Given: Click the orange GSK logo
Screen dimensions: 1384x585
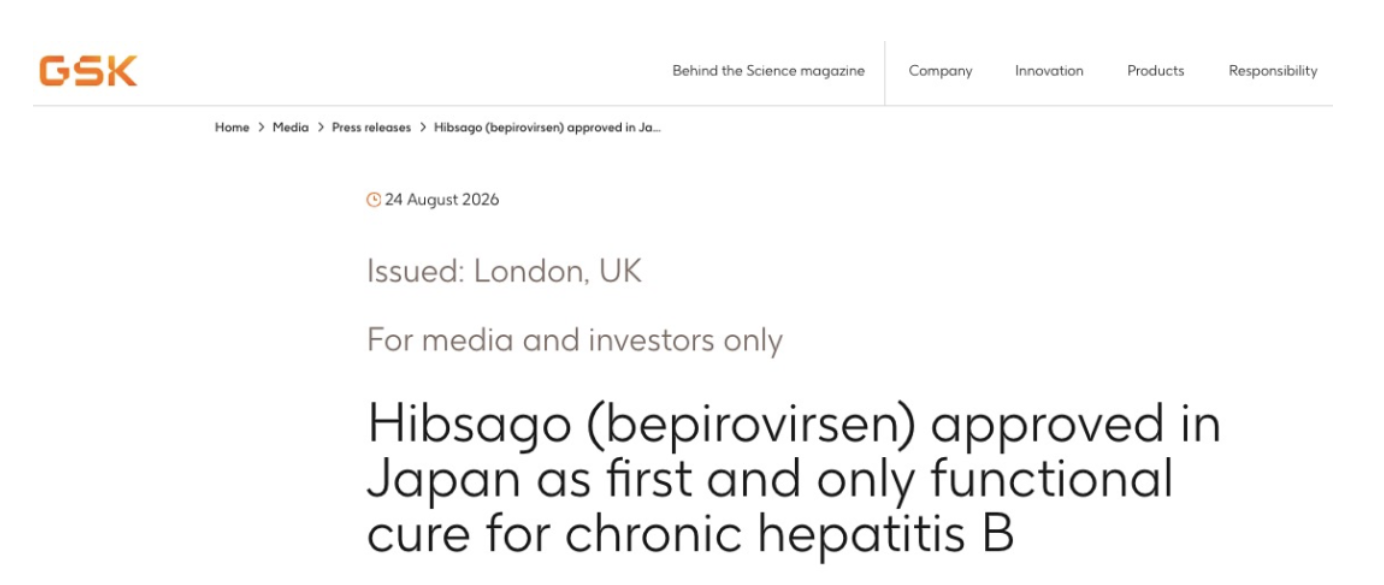Looking at the screenshot, I should [88, 71].
